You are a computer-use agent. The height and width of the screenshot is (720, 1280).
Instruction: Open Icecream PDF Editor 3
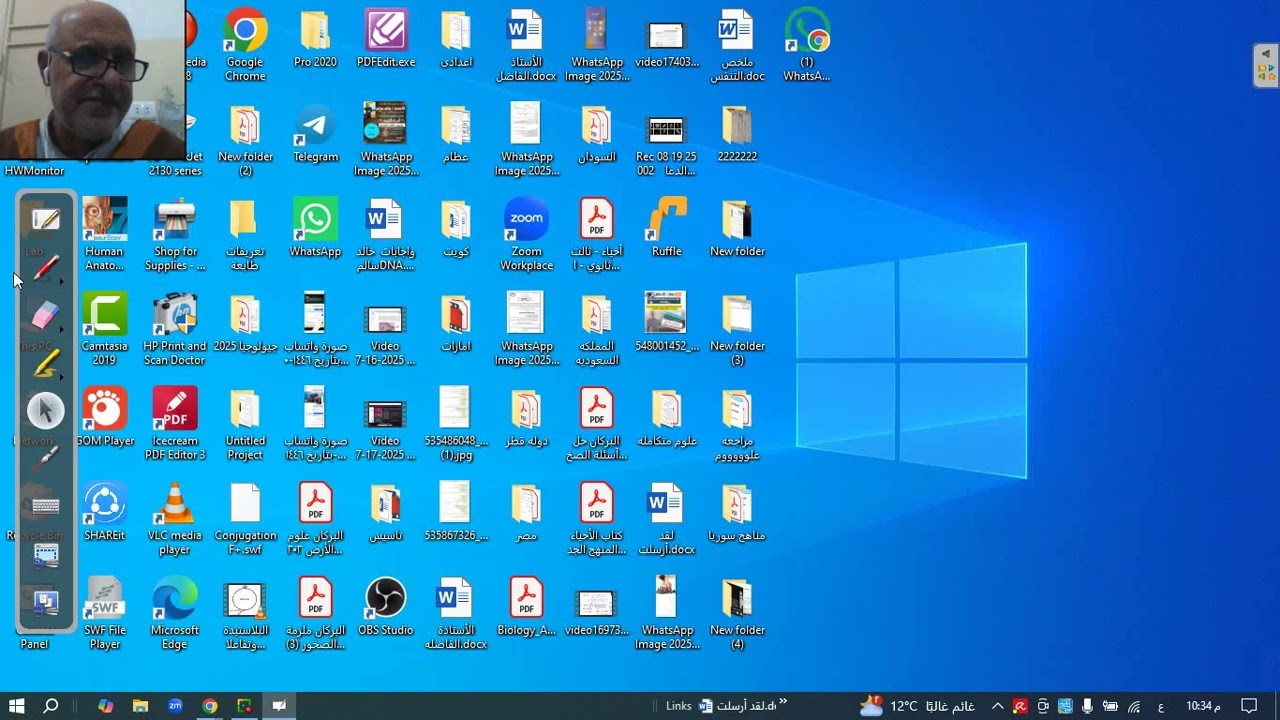coord(175,425)
